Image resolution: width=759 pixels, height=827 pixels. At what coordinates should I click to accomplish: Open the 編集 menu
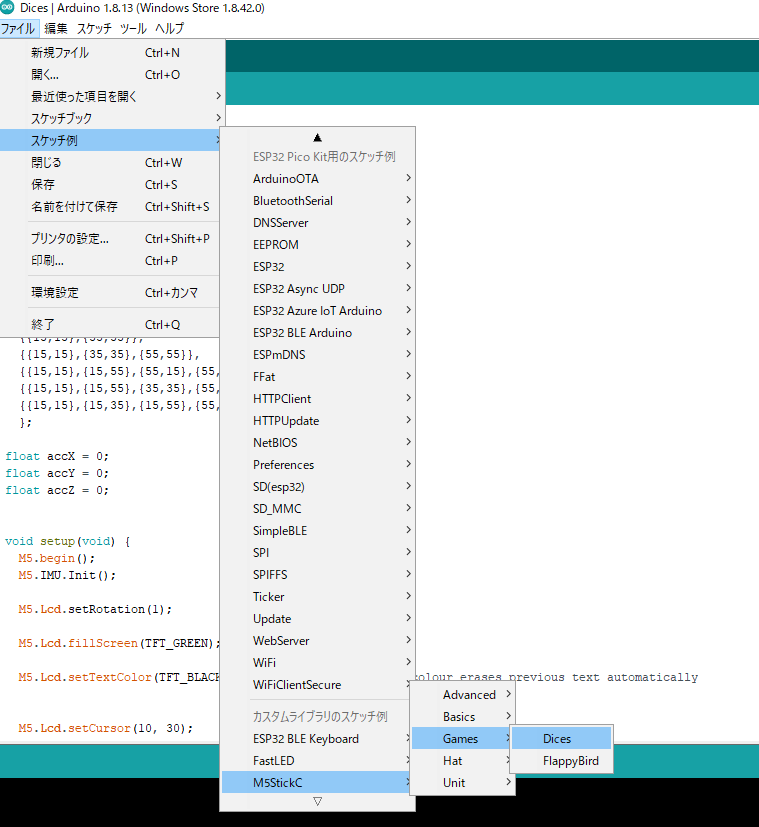56,28
